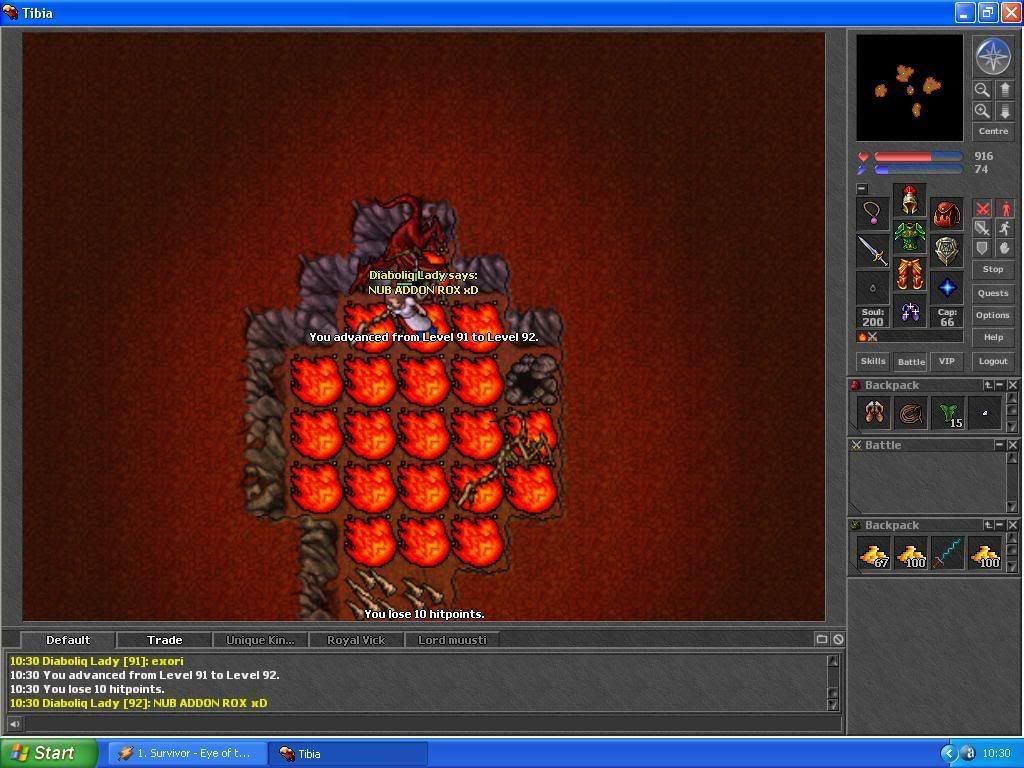Pick the rope in first Backpack
1024x768 pixels.
click(911, 413)
